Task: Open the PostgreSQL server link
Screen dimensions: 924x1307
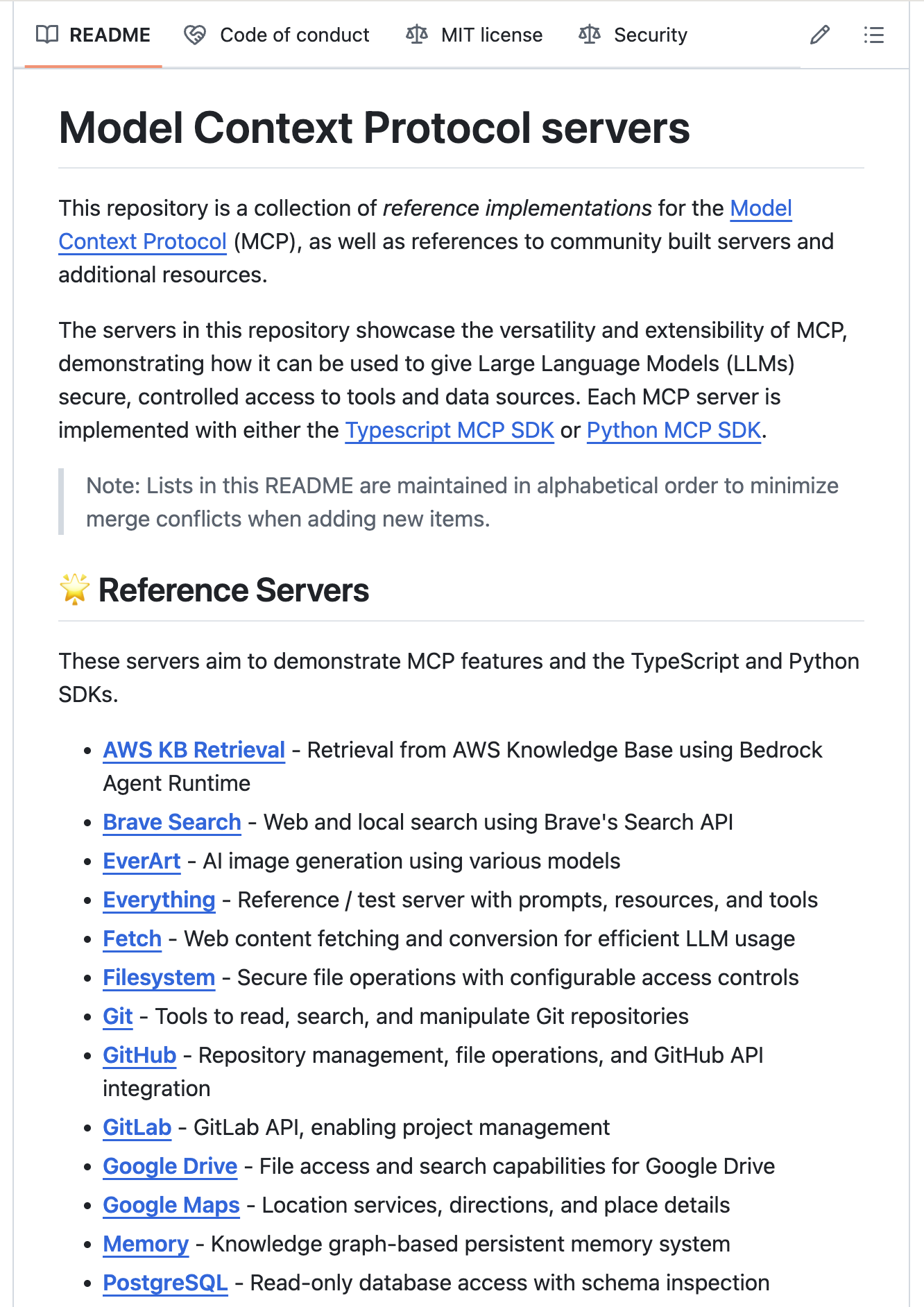Action: tap(165, 1283)
